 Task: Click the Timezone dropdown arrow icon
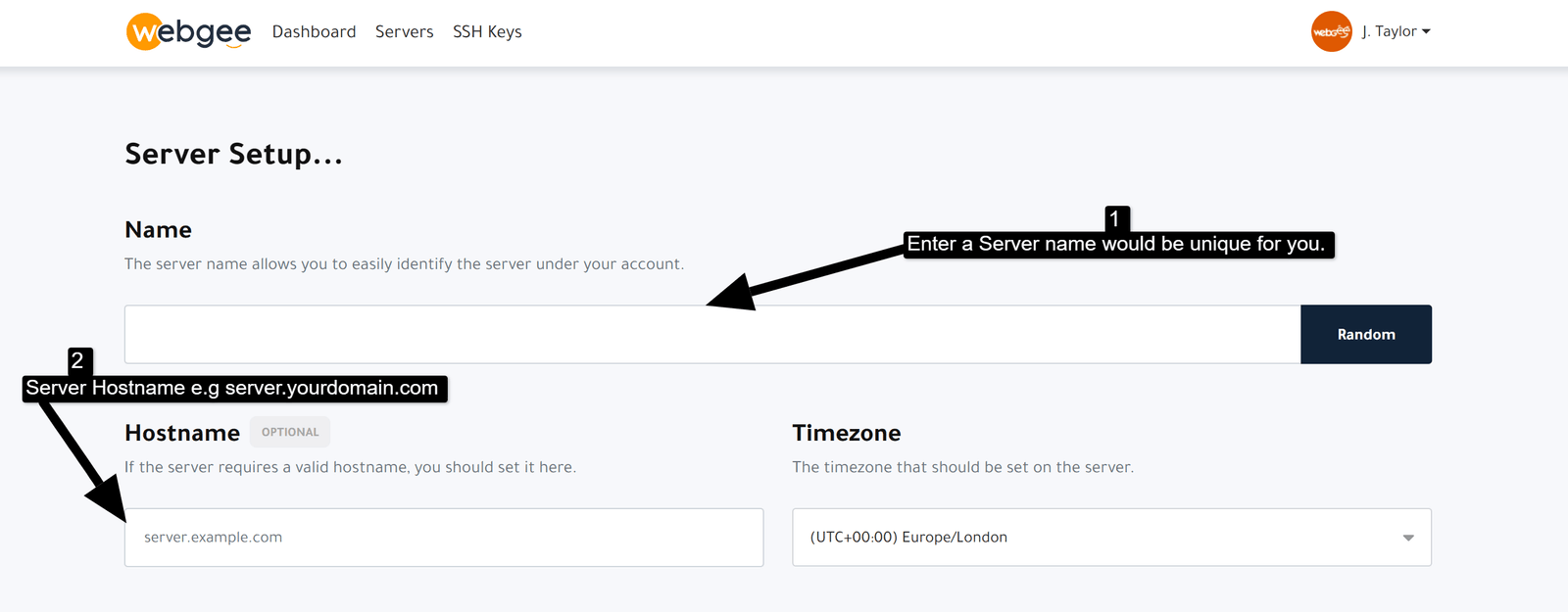pyautogui.click(x=1408, y=538)
